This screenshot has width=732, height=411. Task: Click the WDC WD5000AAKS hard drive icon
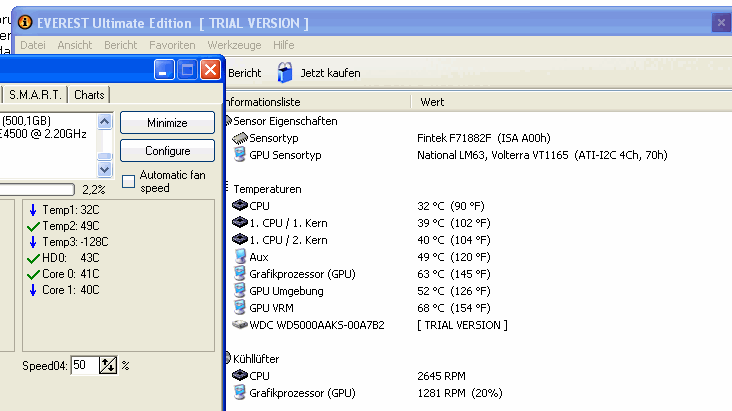click(240, 325)
